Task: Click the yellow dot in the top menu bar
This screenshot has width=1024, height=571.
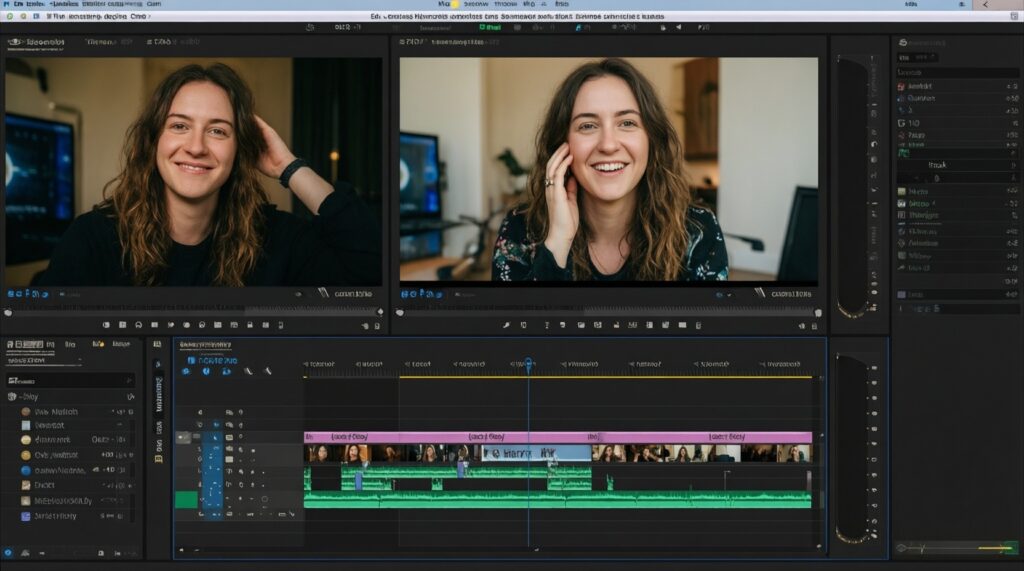Action: pos(455,5)
